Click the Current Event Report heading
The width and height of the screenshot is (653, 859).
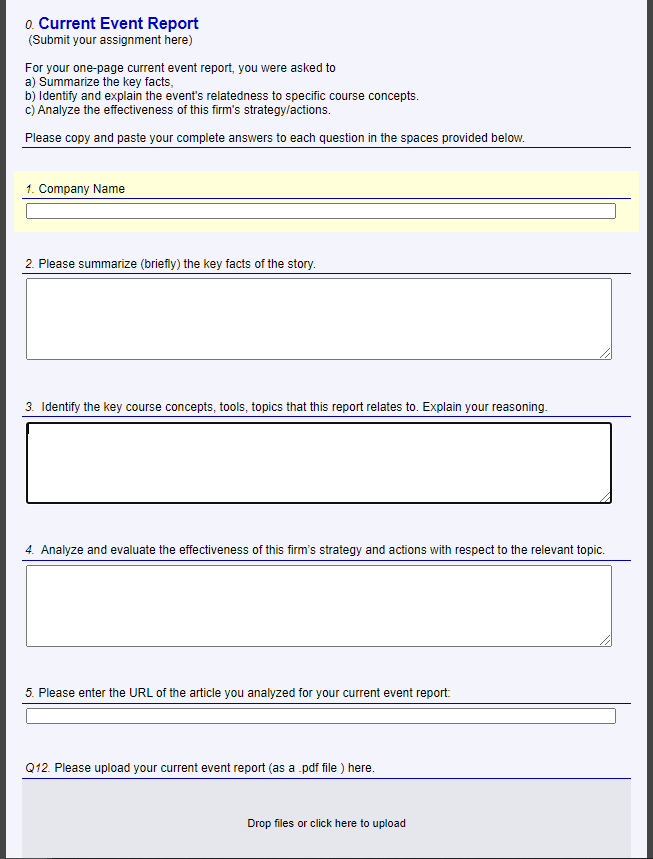coord(118,24)
